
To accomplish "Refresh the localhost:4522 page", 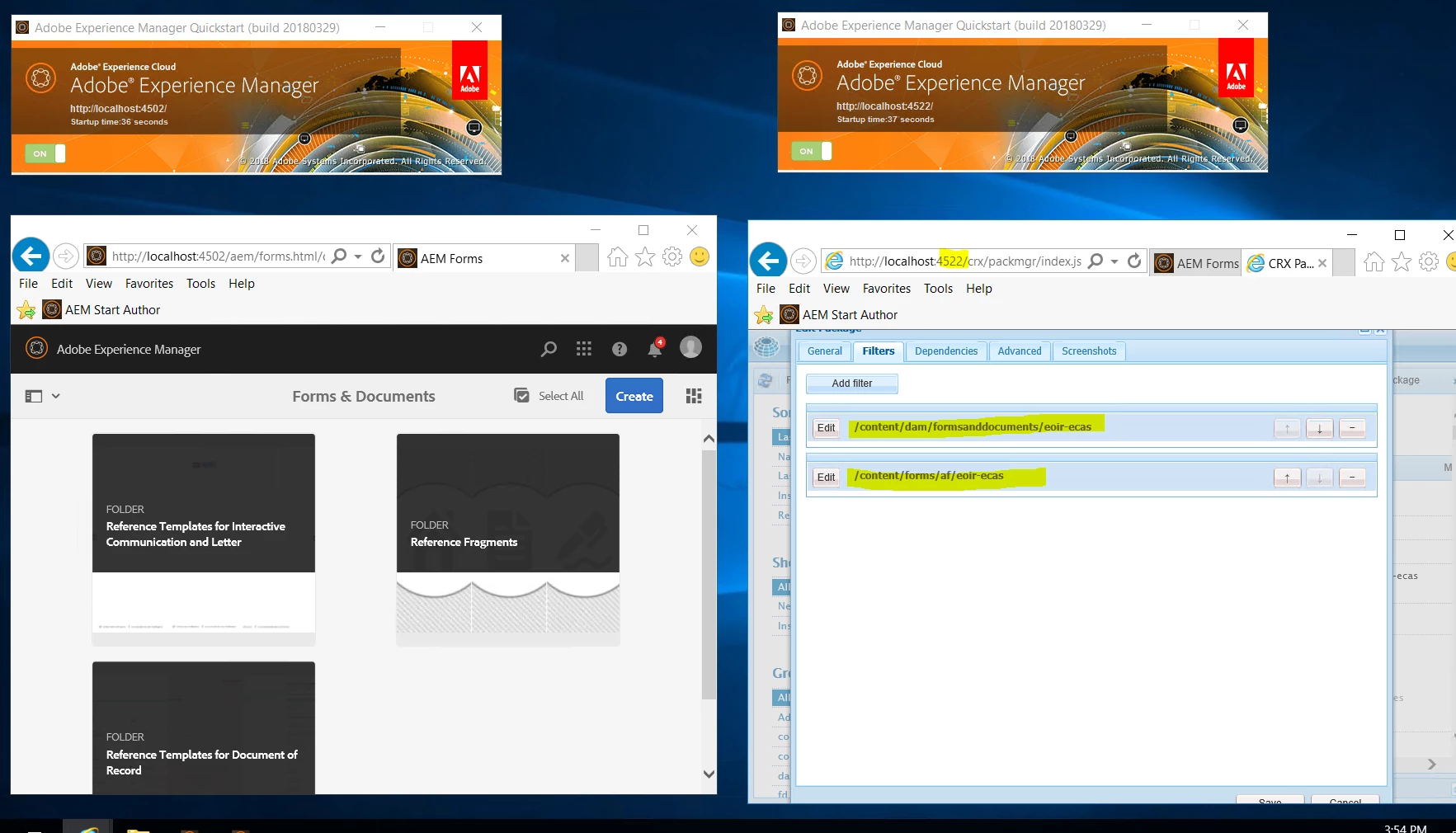I will (x=1134, y=261).
